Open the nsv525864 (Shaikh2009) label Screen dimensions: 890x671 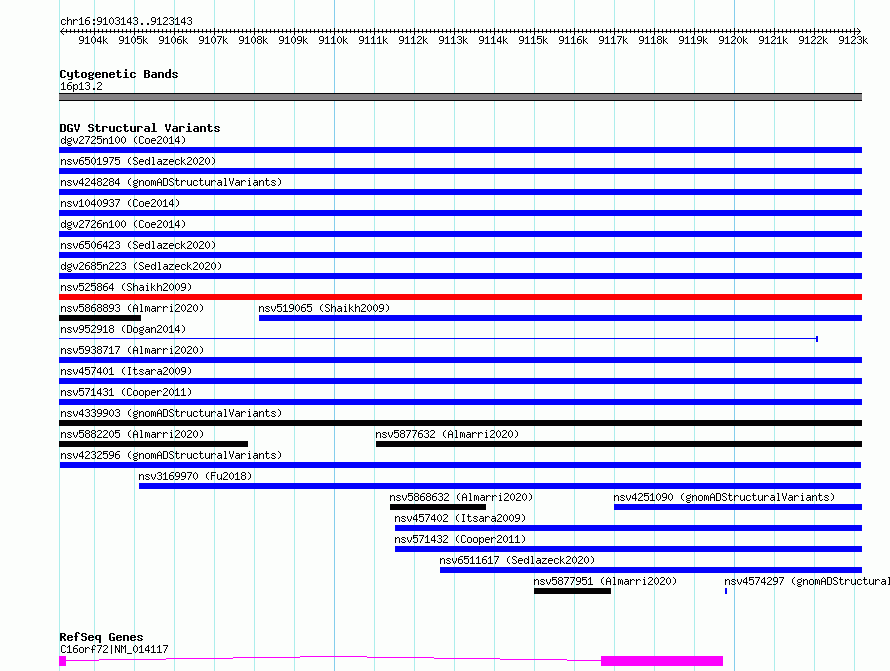point(126,287)
